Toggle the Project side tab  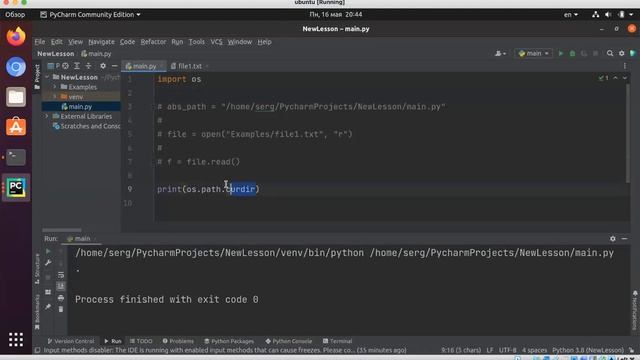(x=37, y=77)
